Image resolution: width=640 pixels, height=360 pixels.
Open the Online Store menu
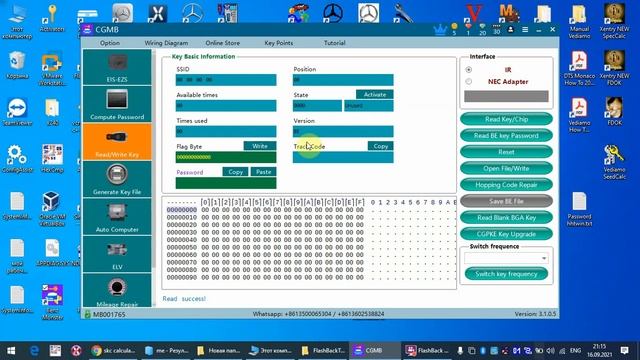coord(222,43)
